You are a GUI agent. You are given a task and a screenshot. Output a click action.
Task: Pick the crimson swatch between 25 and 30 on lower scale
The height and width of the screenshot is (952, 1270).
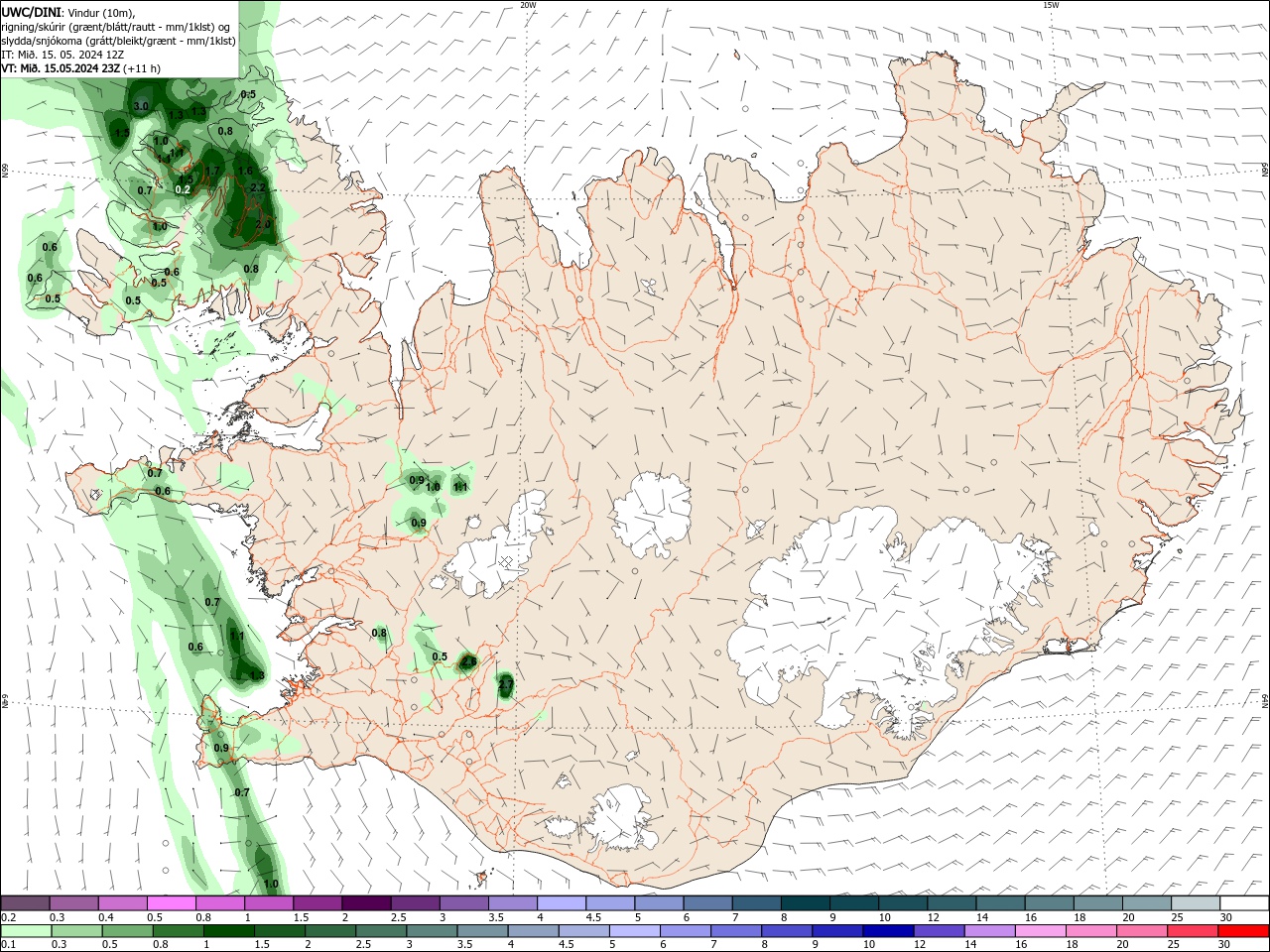[1193, 931]
